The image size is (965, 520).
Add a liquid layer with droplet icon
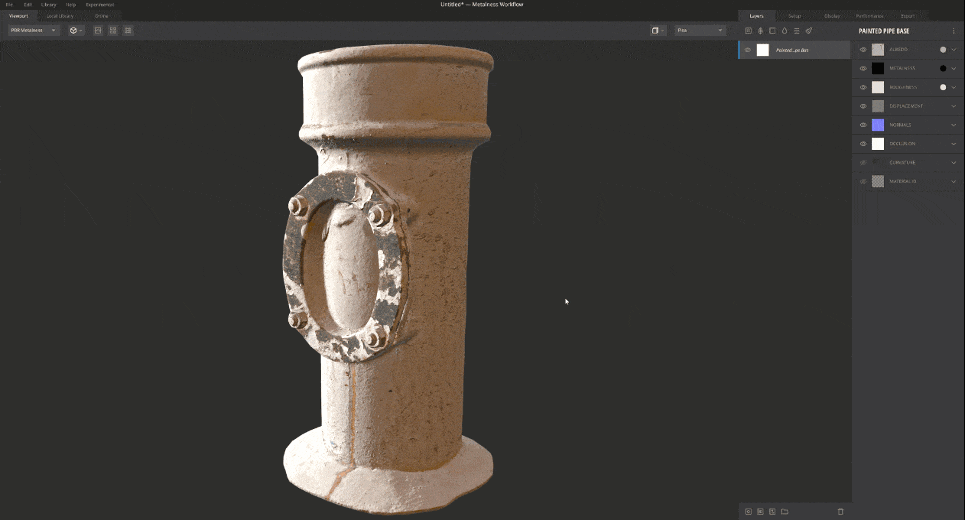tap(784, 31)
